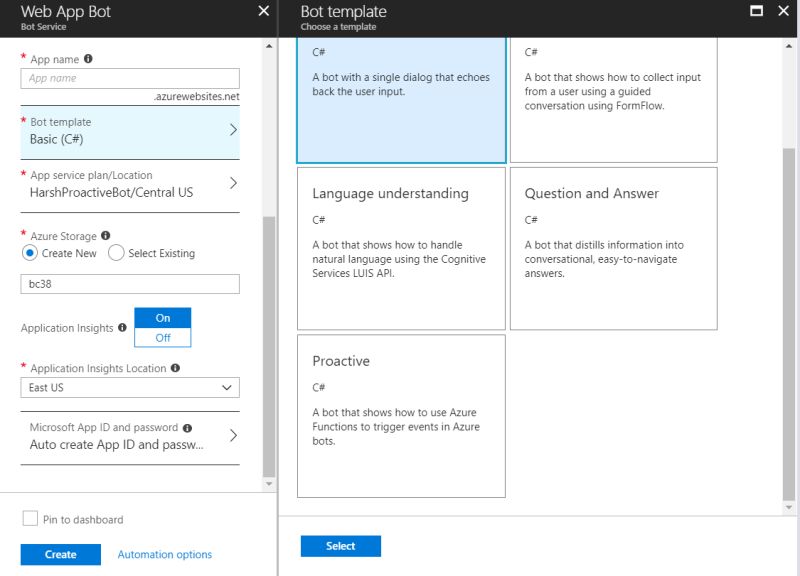Click the Bot template scroll up arrow
The height and width of the screenshot is (576, 800).
[789, 46]
